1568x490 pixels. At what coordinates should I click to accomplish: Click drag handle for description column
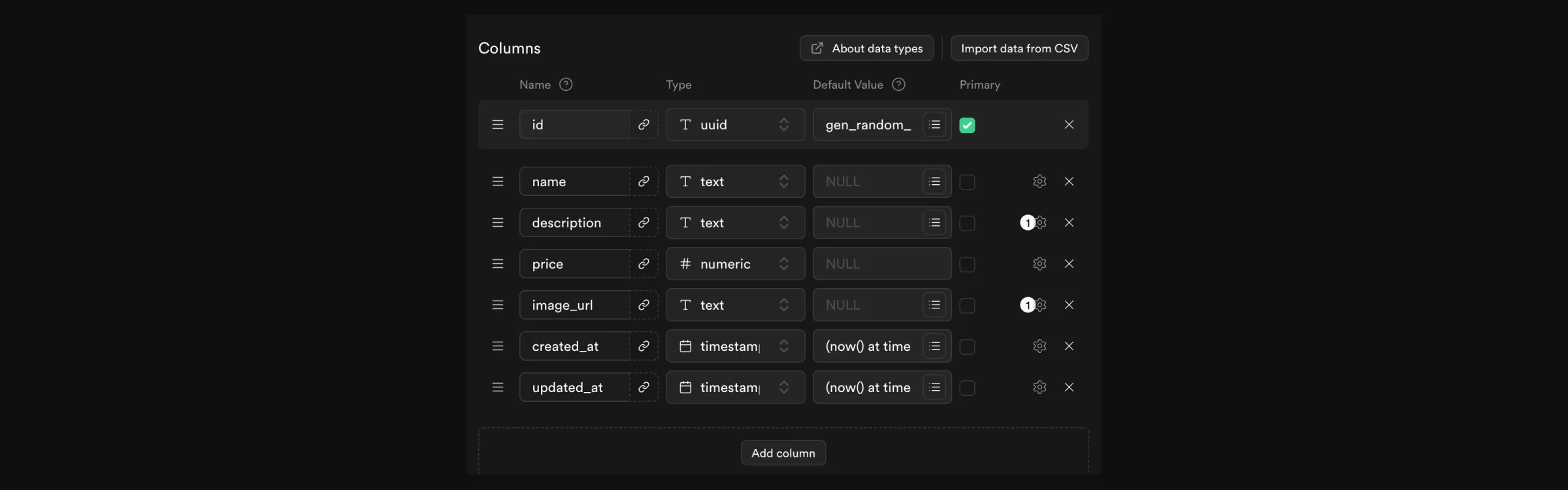tap(498, 223)
